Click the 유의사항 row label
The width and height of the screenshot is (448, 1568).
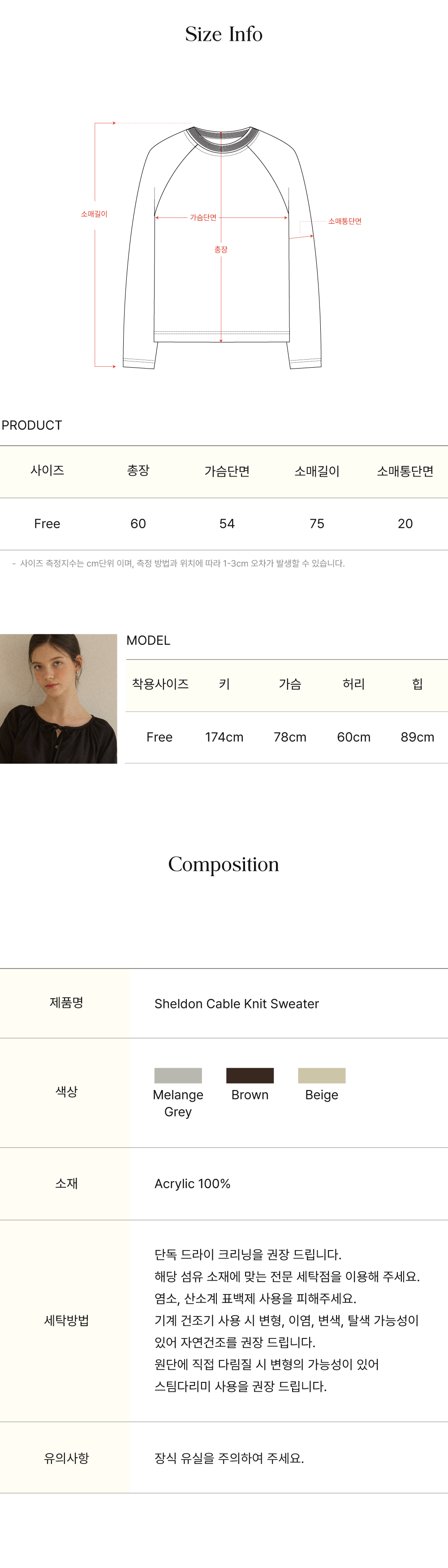pos(66,1458)
